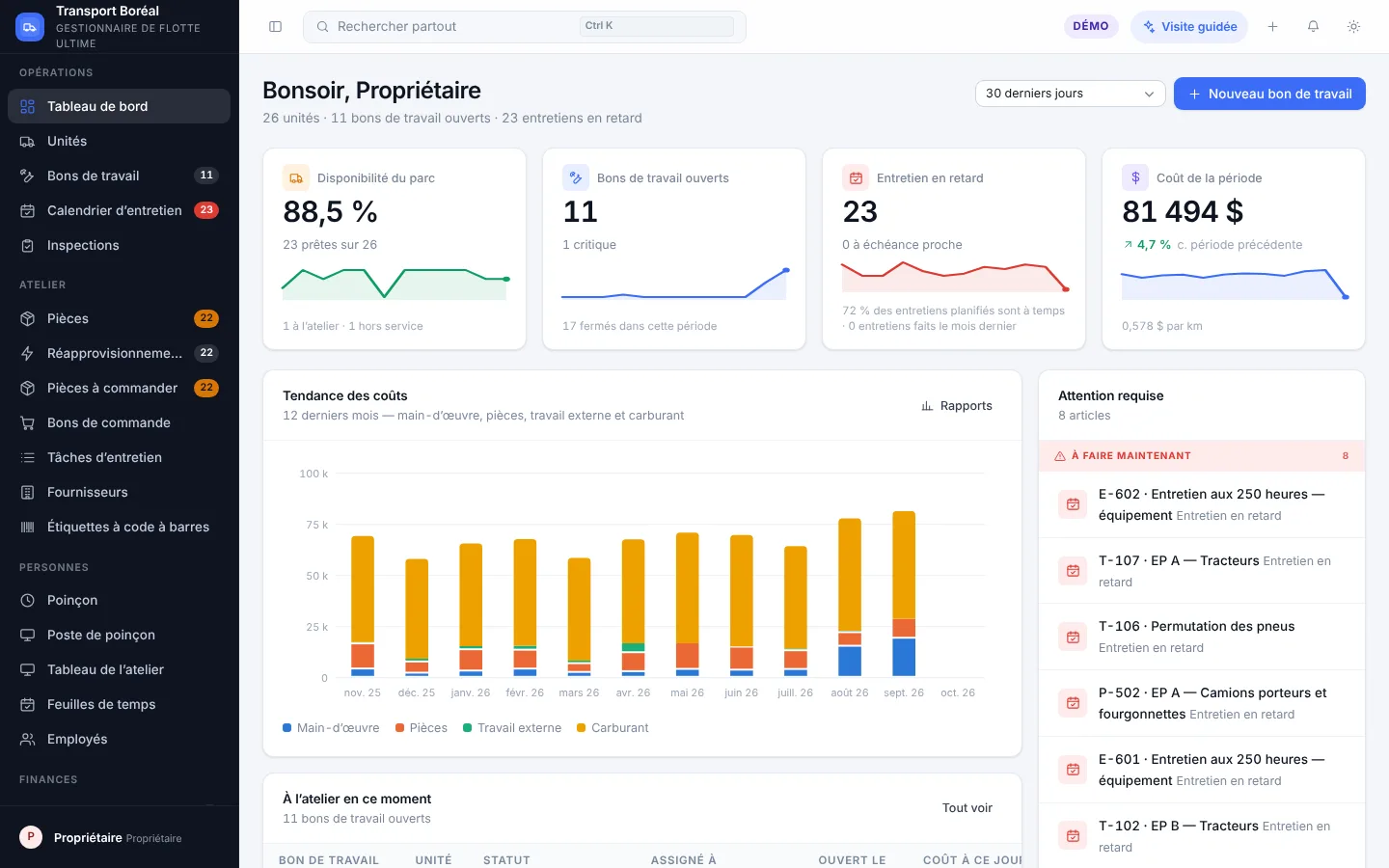The width and height of the screenshot is (1389, 868).
Task: Click the plus icon in top bar
Action: (1272, 27)
